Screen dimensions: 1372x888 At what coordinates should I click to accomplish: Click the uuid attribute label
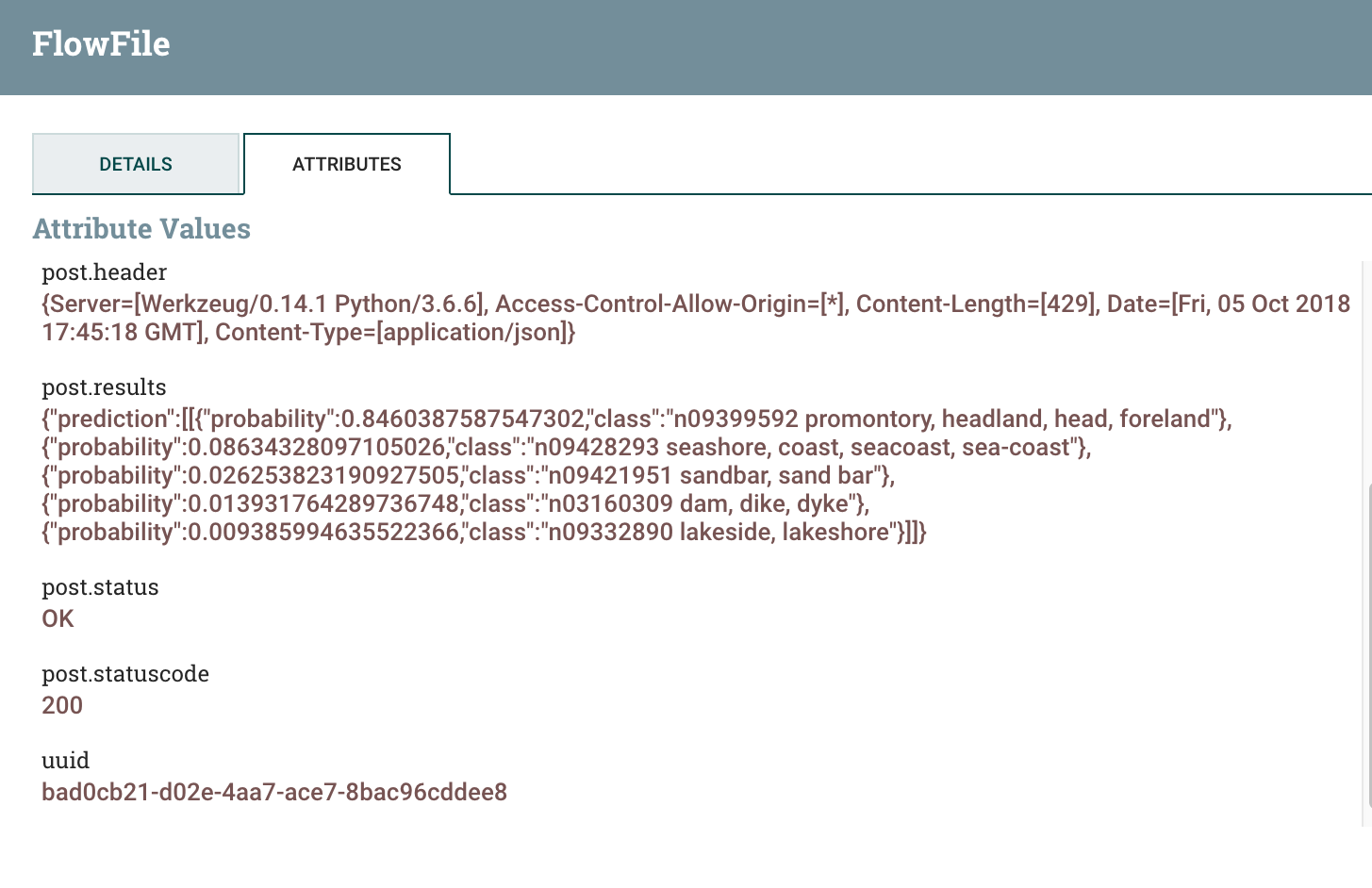[66, 760]
